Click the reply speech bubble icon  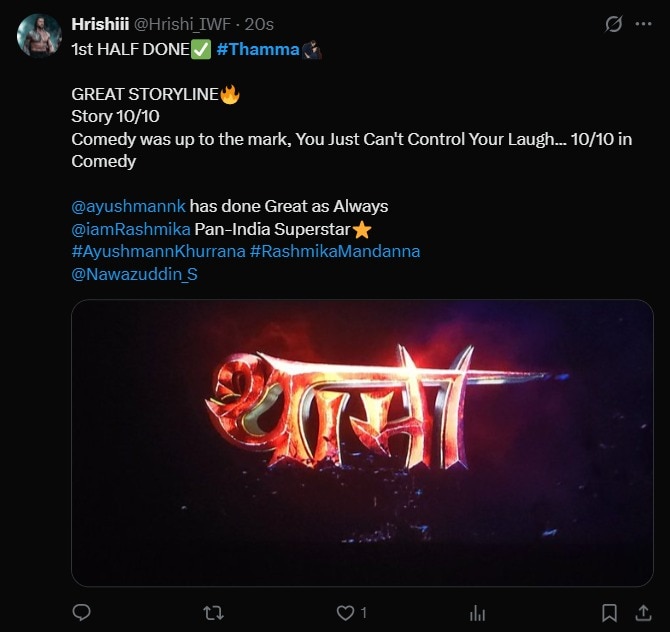(x=82, y=611)
